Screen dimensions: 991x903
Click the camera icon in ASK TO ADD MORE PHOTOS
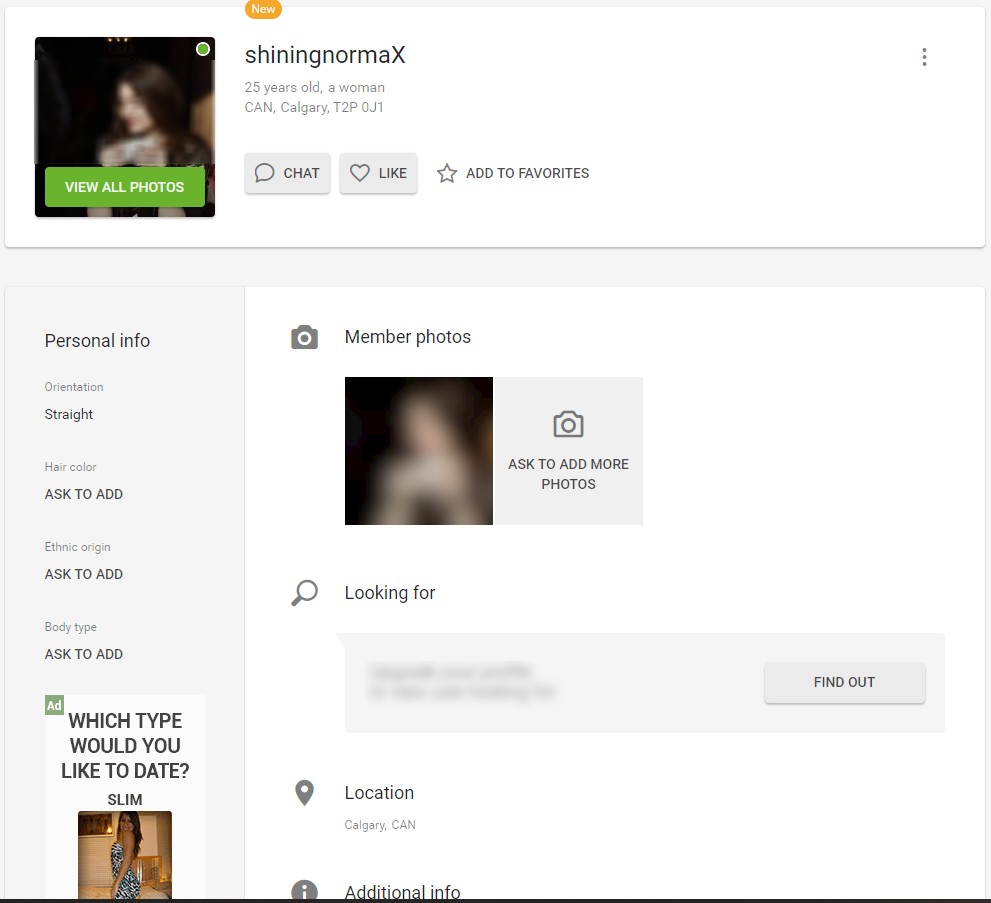point(568,424)
